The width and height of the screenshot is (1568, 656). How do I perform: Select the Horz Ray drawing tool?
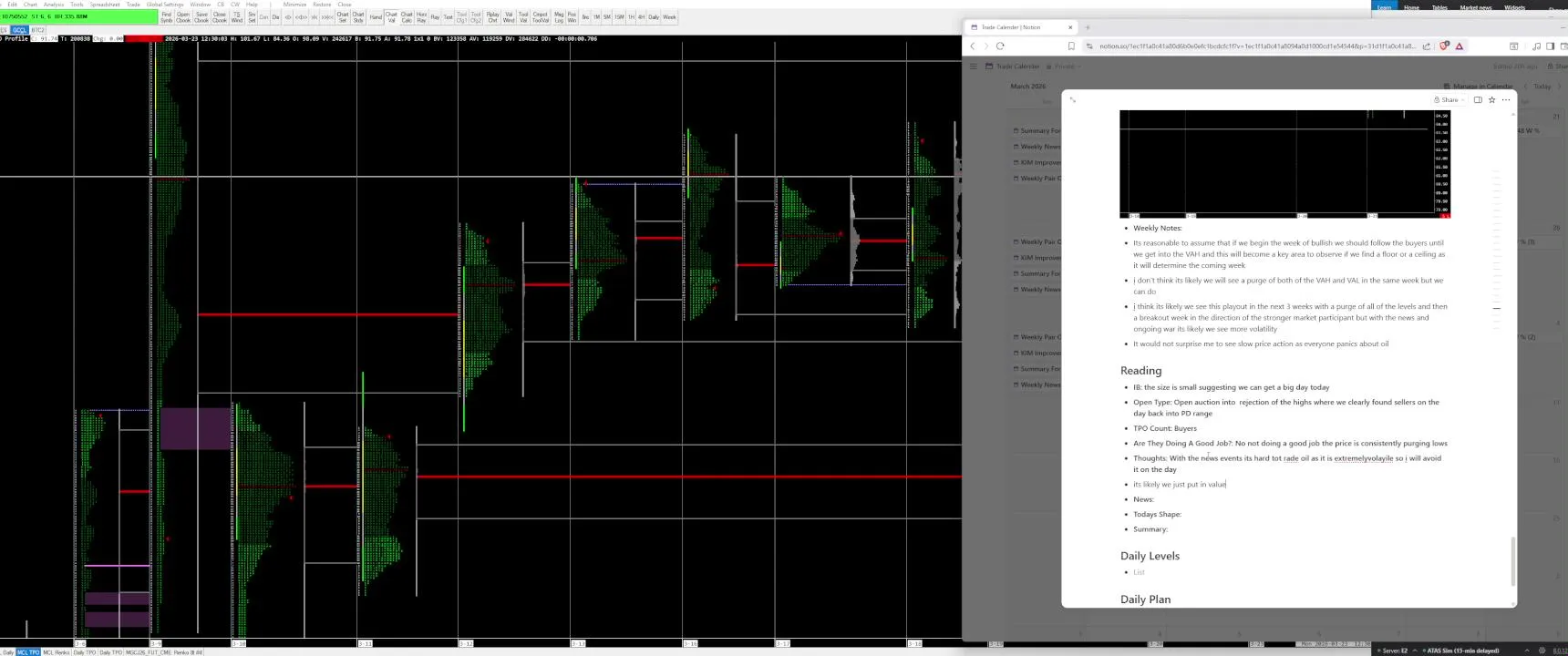[421, 17]
